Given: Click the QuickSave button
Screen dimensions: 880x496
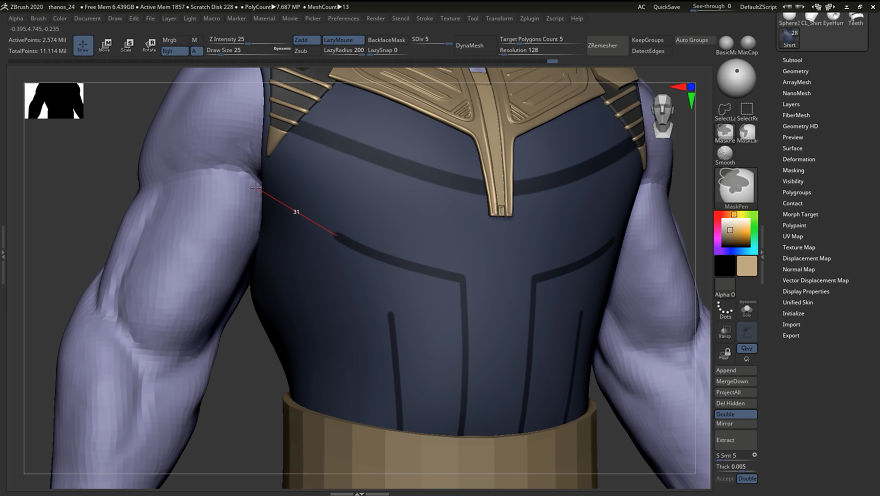Looking at the screenshot, I should click(x=666, y=7).
